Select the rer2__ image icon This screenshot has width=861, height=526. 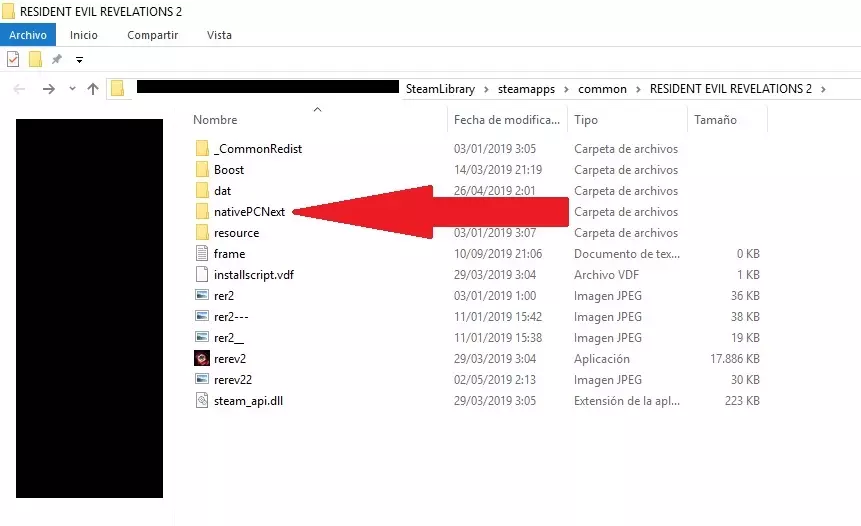[202, 337]
